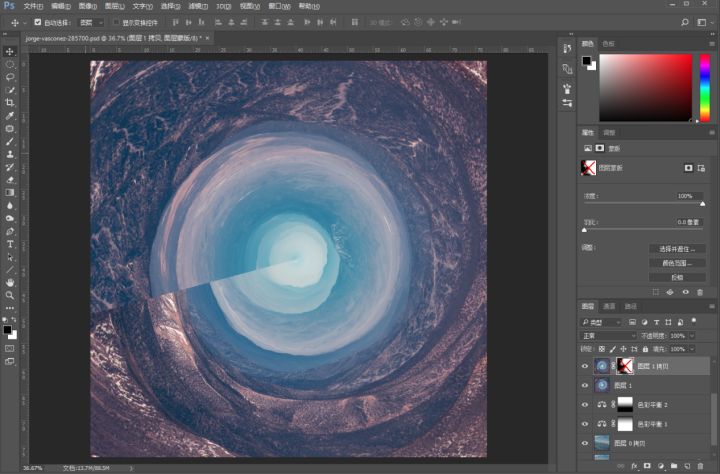Click the 颜色范围 button

[677, 262]
